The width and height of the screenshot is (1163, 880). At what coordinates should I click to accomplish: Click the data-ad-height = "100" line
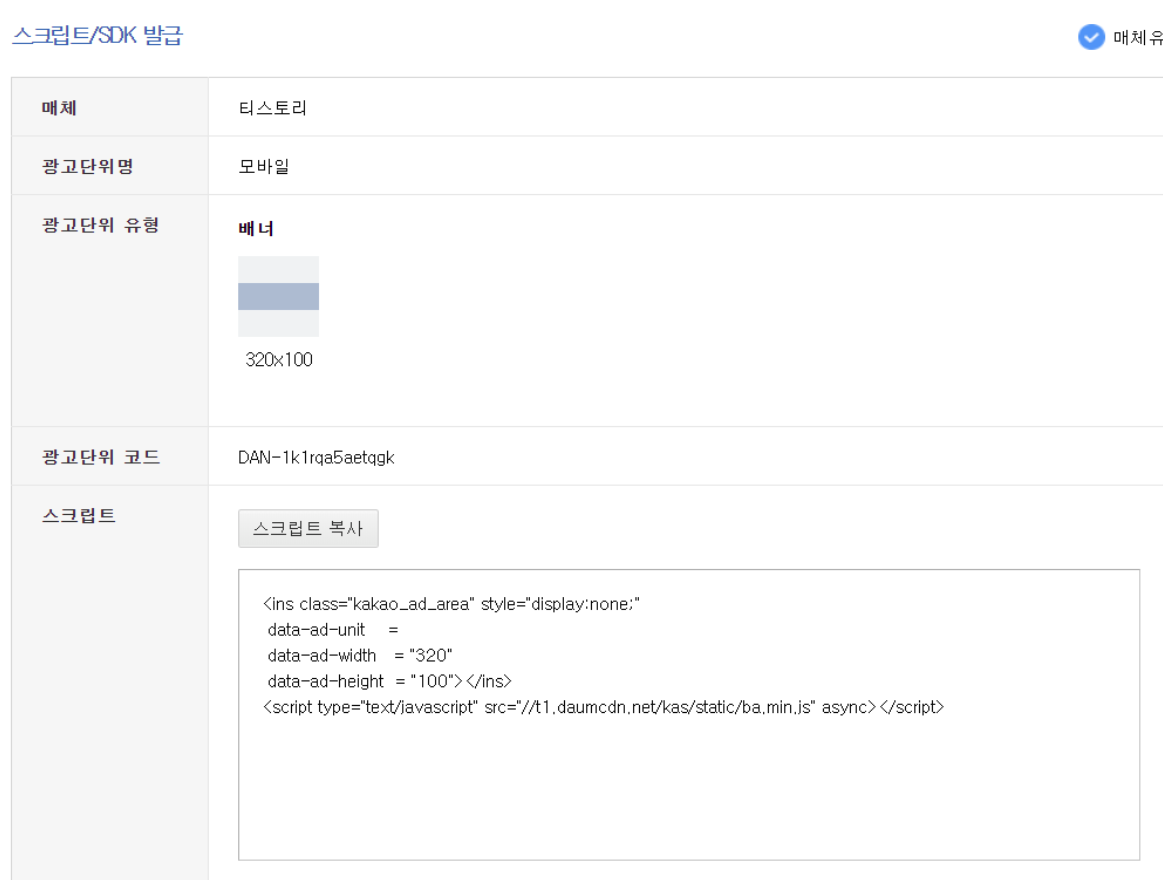coord(389,681)
